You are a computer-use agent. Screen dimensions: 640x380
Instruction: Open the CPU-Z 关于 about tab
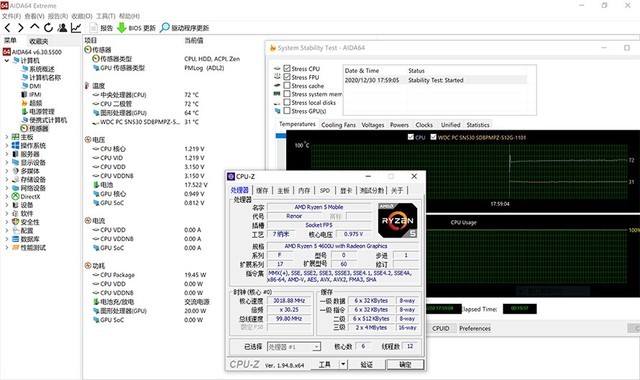[x=397, y=191]
